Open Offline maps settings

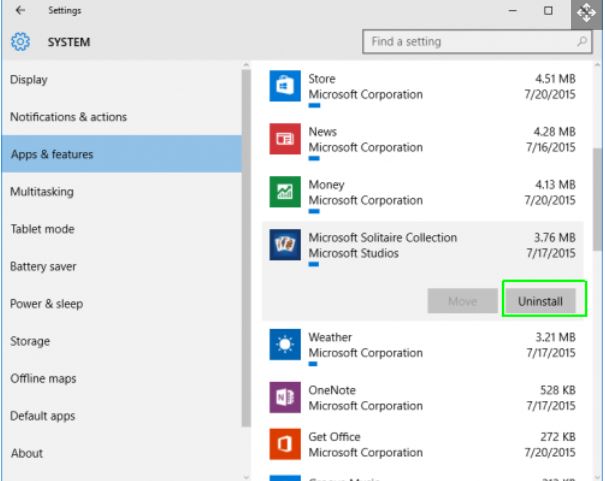[122, 378]
